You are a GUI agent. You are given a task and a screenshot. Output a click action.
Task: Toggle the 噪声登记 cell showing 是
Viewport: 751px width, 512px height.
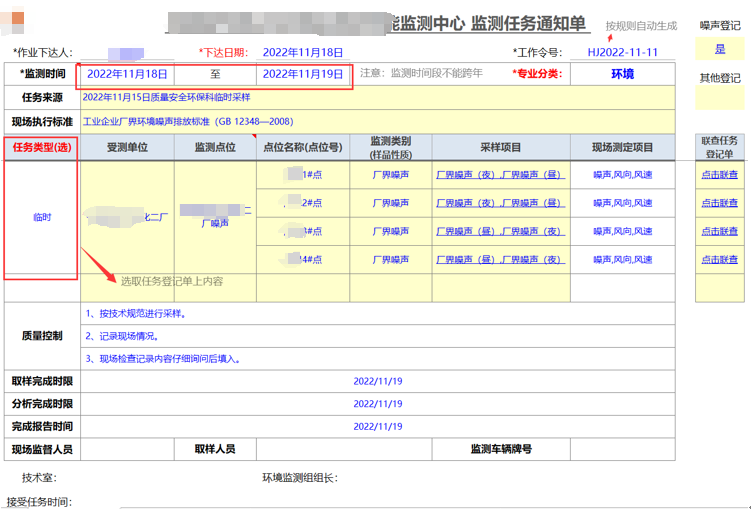(x=720, y=49)
